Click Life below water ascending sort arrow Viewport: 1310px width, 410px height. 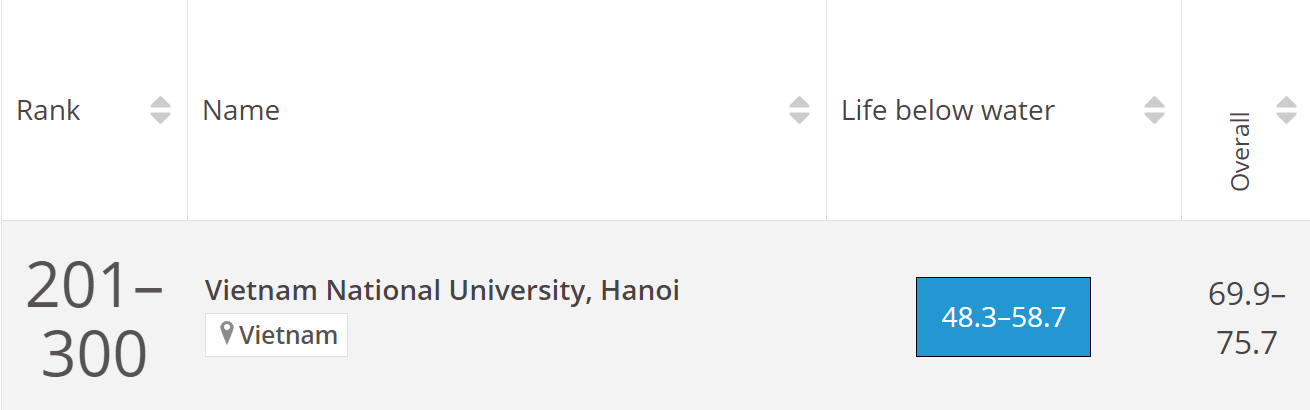[1154, 102]
